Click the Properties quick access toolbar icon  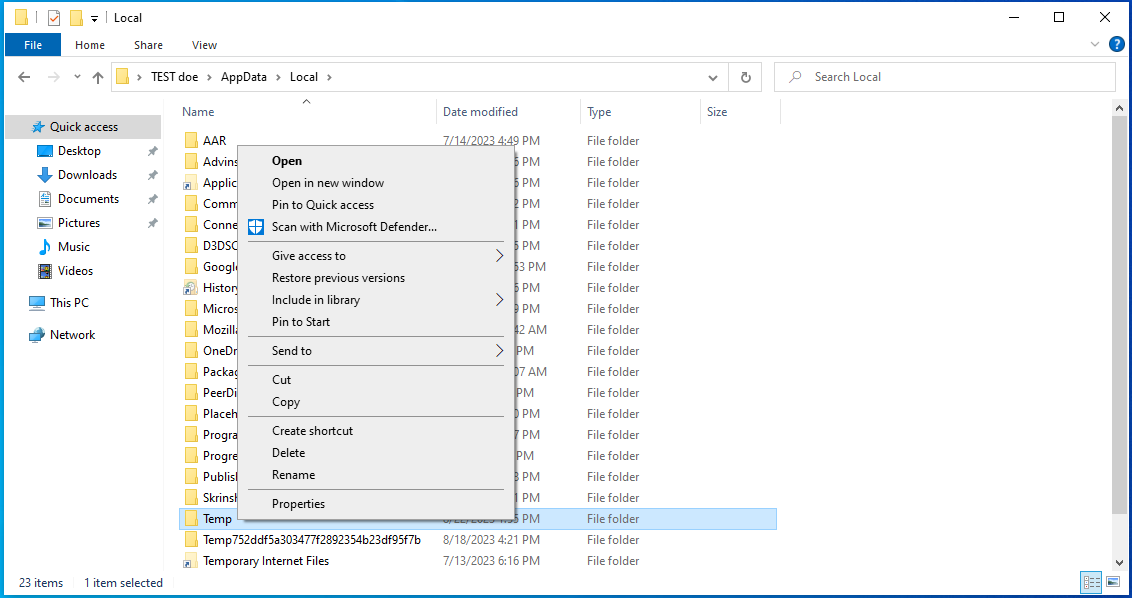click(54, 18)
